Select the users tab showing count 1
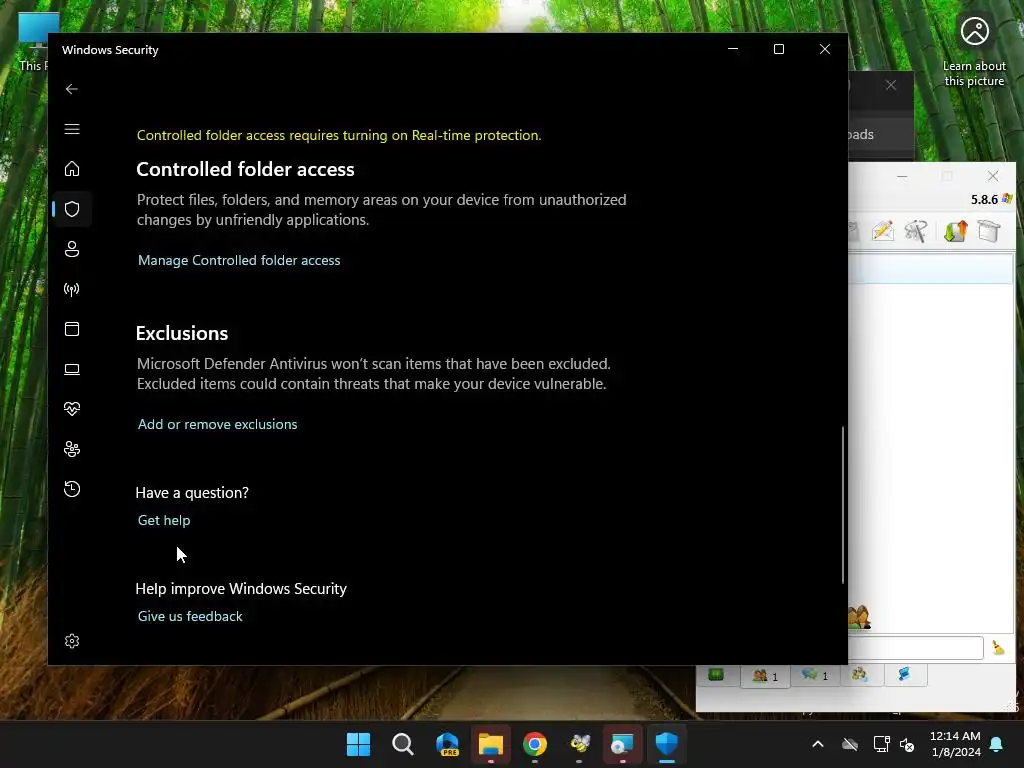 click(765, 676)
